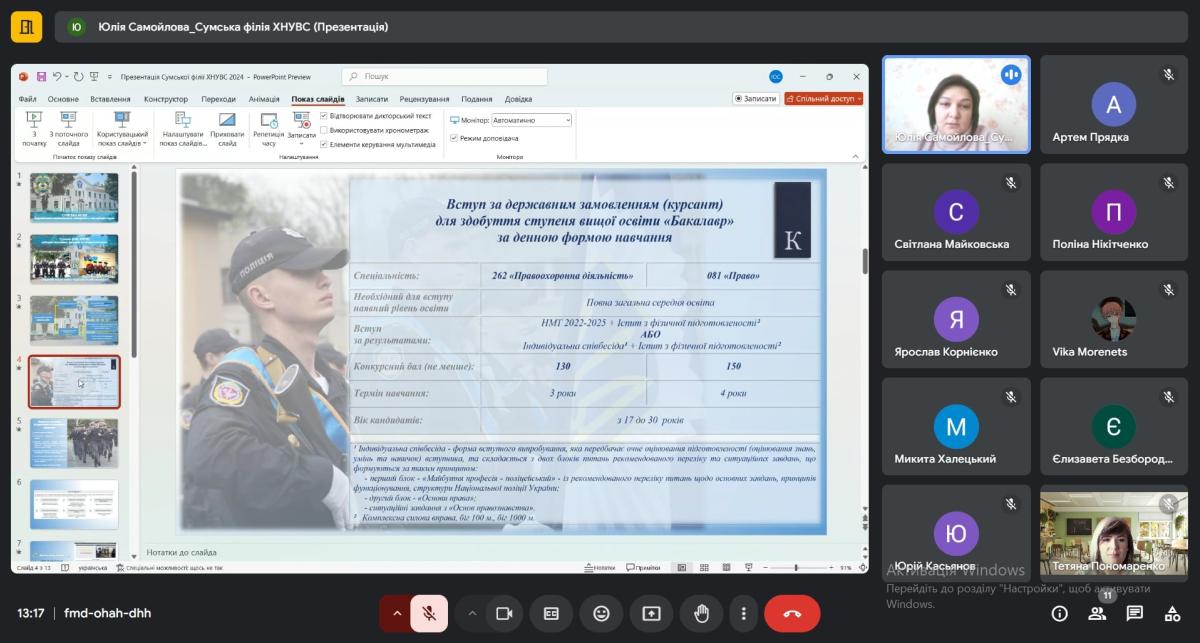Viewport: 1200px width, 643px height.
Task: Expand audio settings arrow beside microphone
Action: click(x=396, y=613)
